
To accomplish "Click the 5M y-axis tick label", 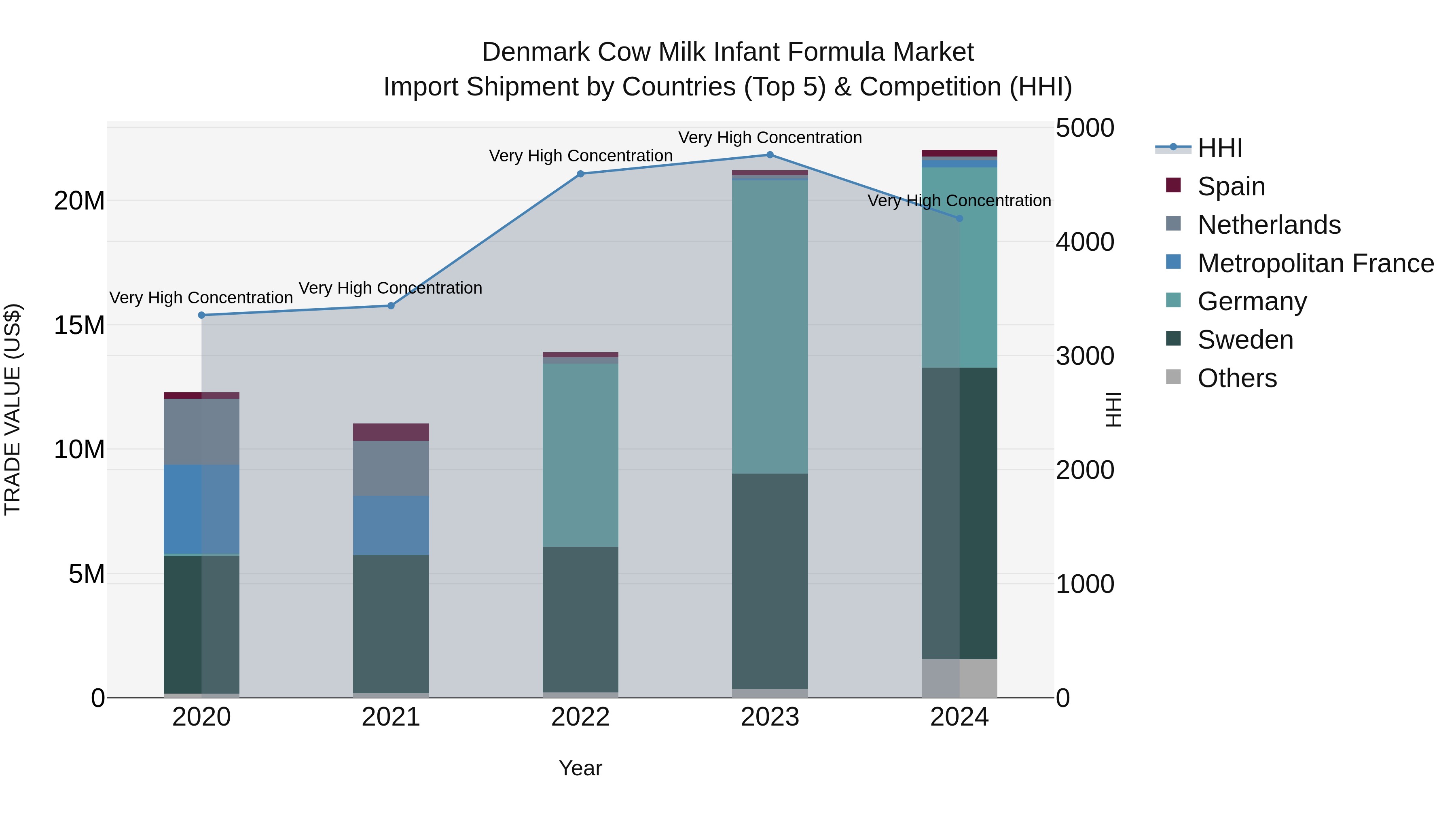I will click(x=87, y=574).
